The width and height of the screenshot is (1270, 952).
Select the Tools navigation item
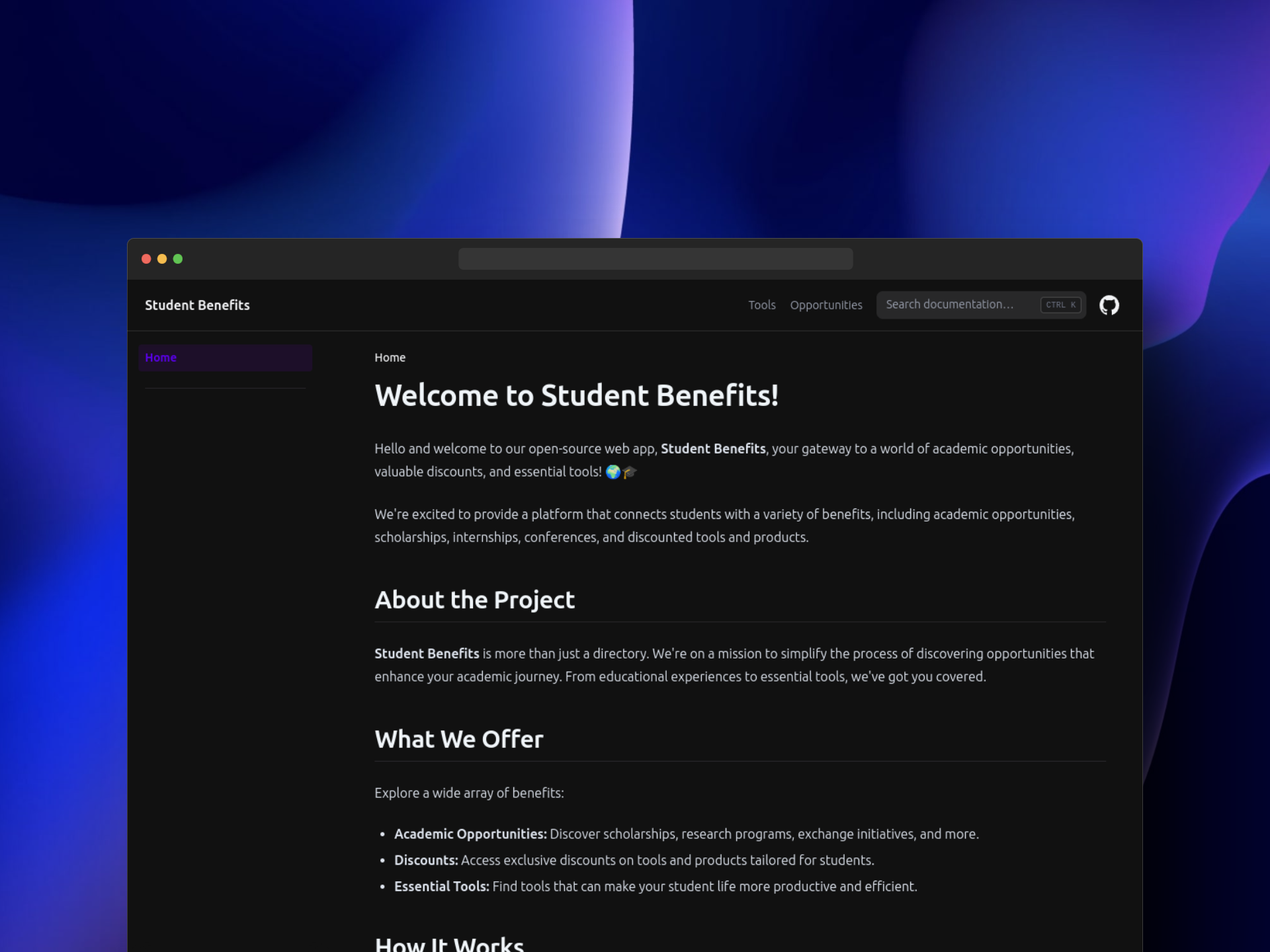[762, 305]
